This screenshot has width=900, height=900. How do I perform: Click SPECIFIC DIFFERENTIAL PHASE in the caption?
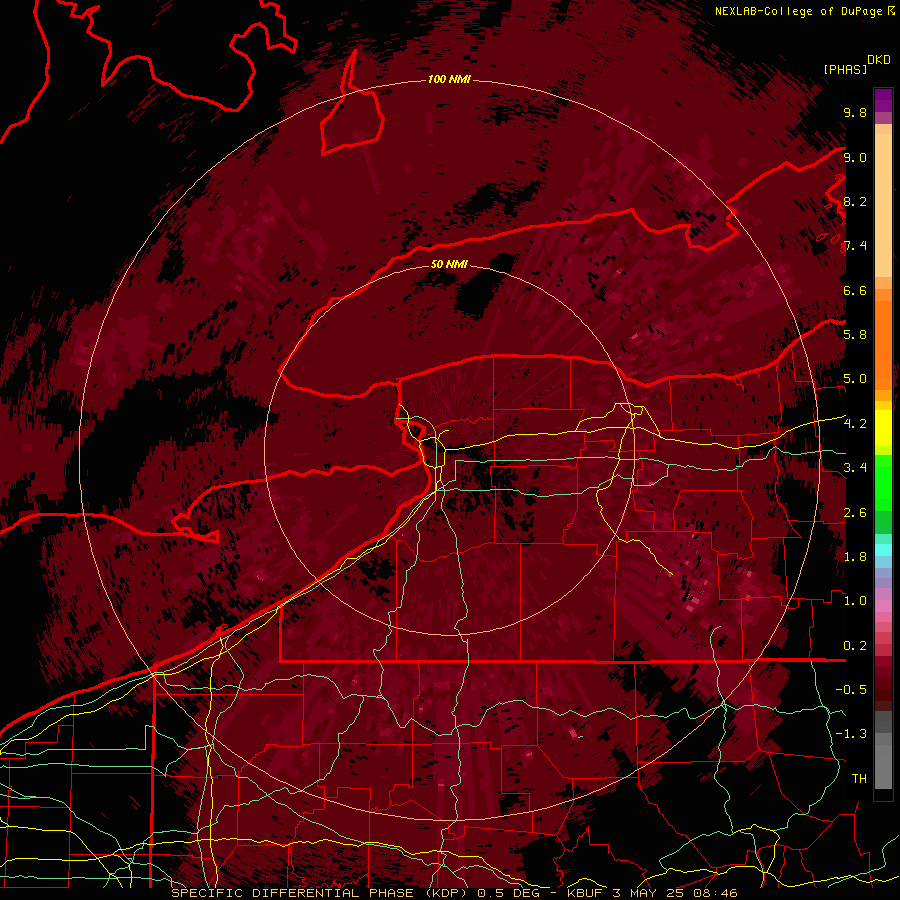pyautogui.click(x=292, y=893)
